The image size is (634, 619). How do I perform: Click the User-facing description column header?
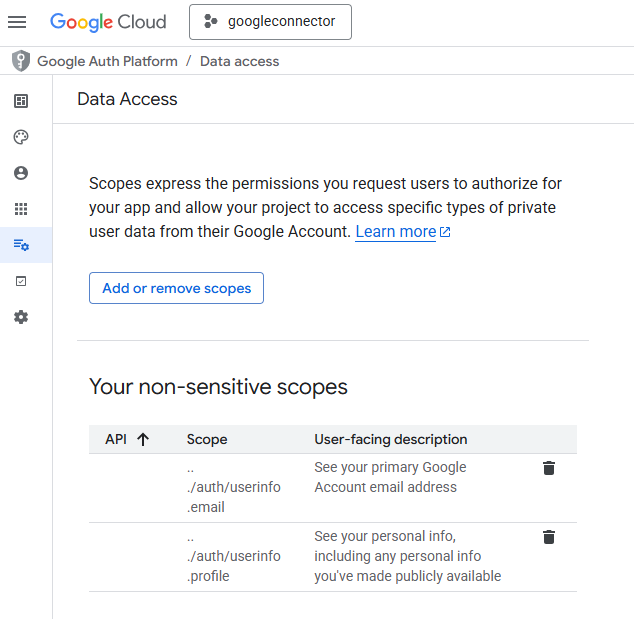(x=390, y=439)
